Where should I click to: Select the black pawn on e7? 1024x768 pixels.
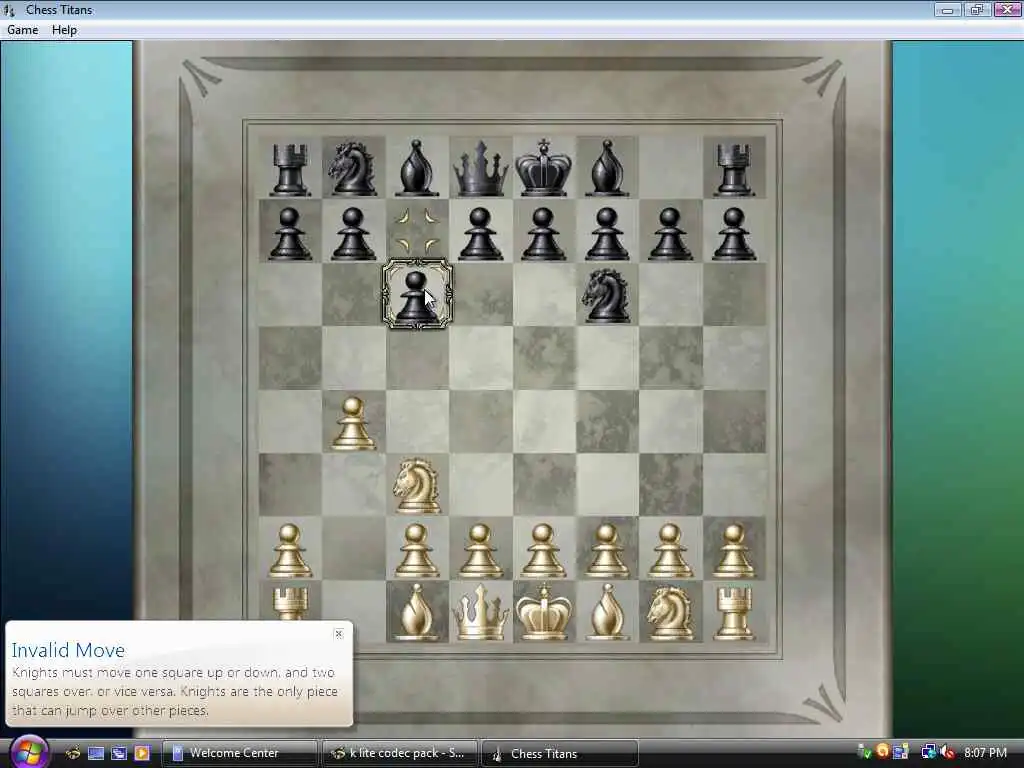pyautogui.click(x=543, y=234)
